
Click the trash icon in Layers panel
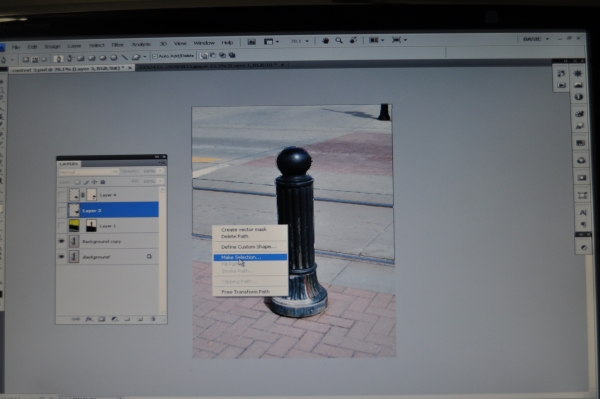point(153,319)
